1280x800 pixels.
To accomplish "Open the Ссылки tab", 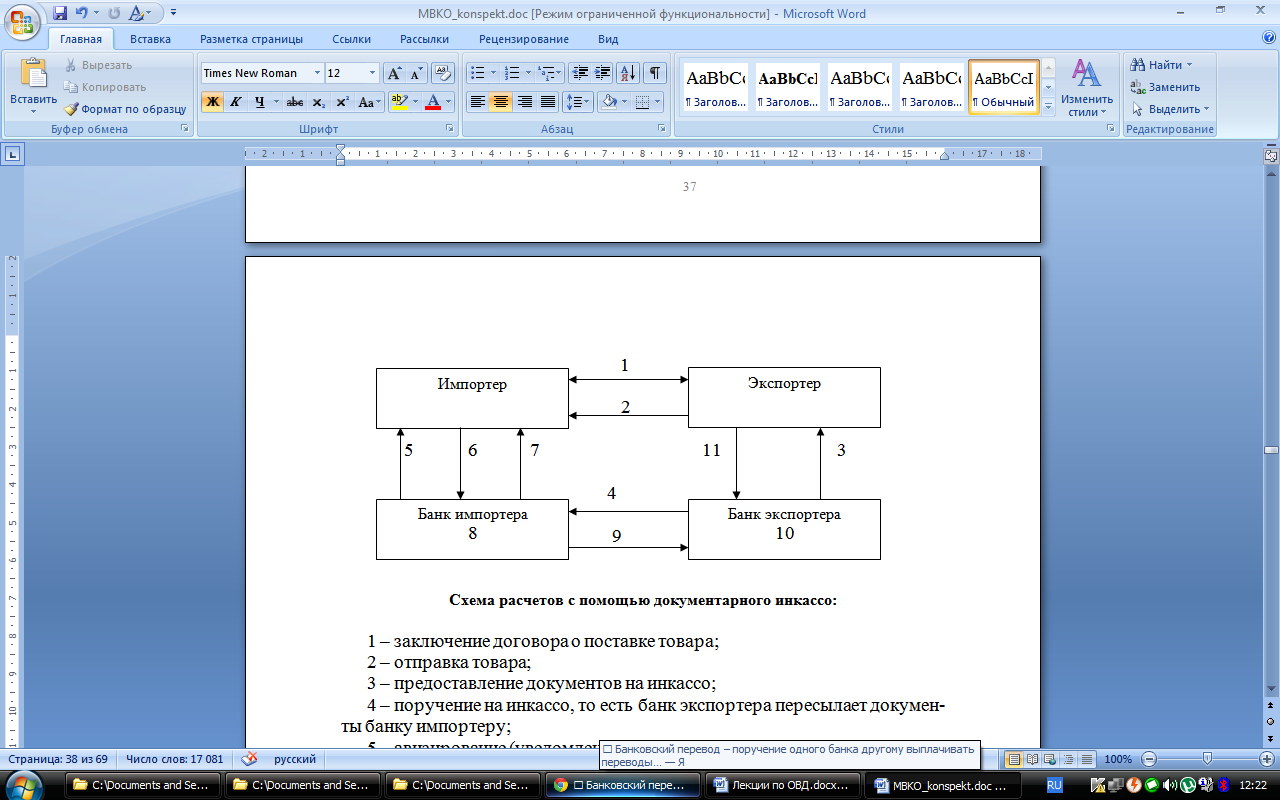I will 352,39.
